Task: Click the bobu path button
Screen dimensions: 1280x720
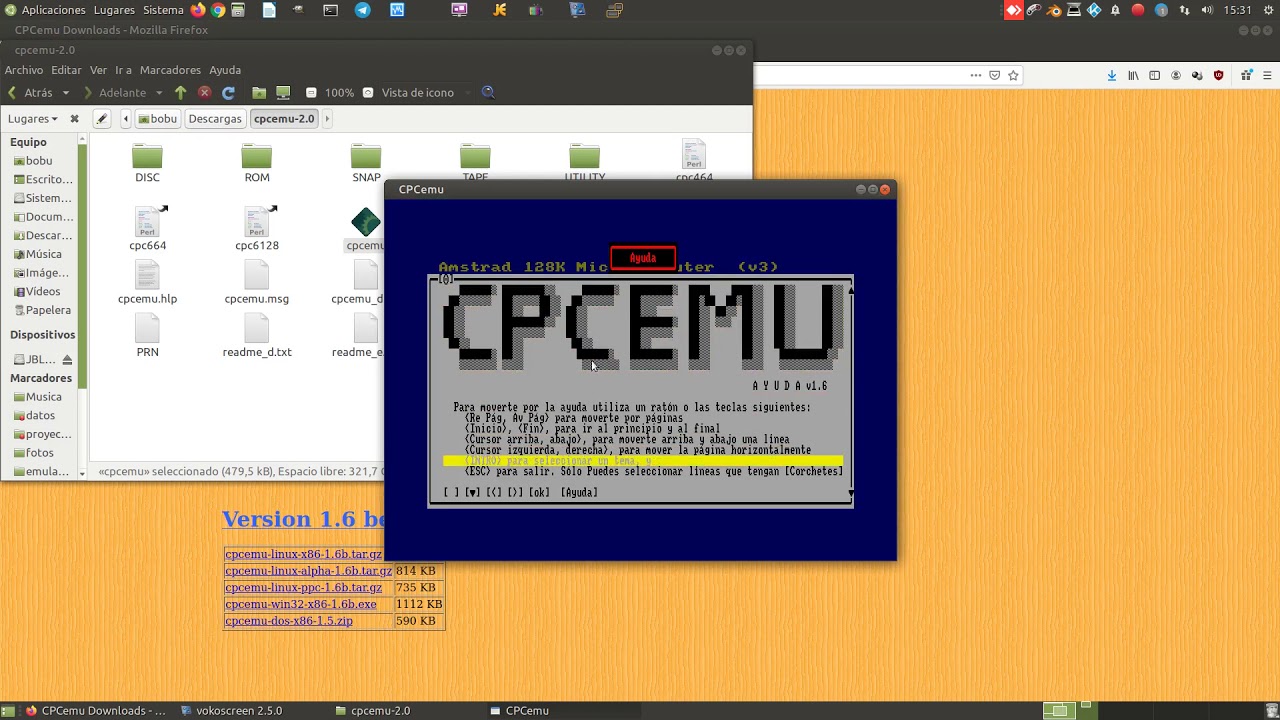Action: (157, 118)
